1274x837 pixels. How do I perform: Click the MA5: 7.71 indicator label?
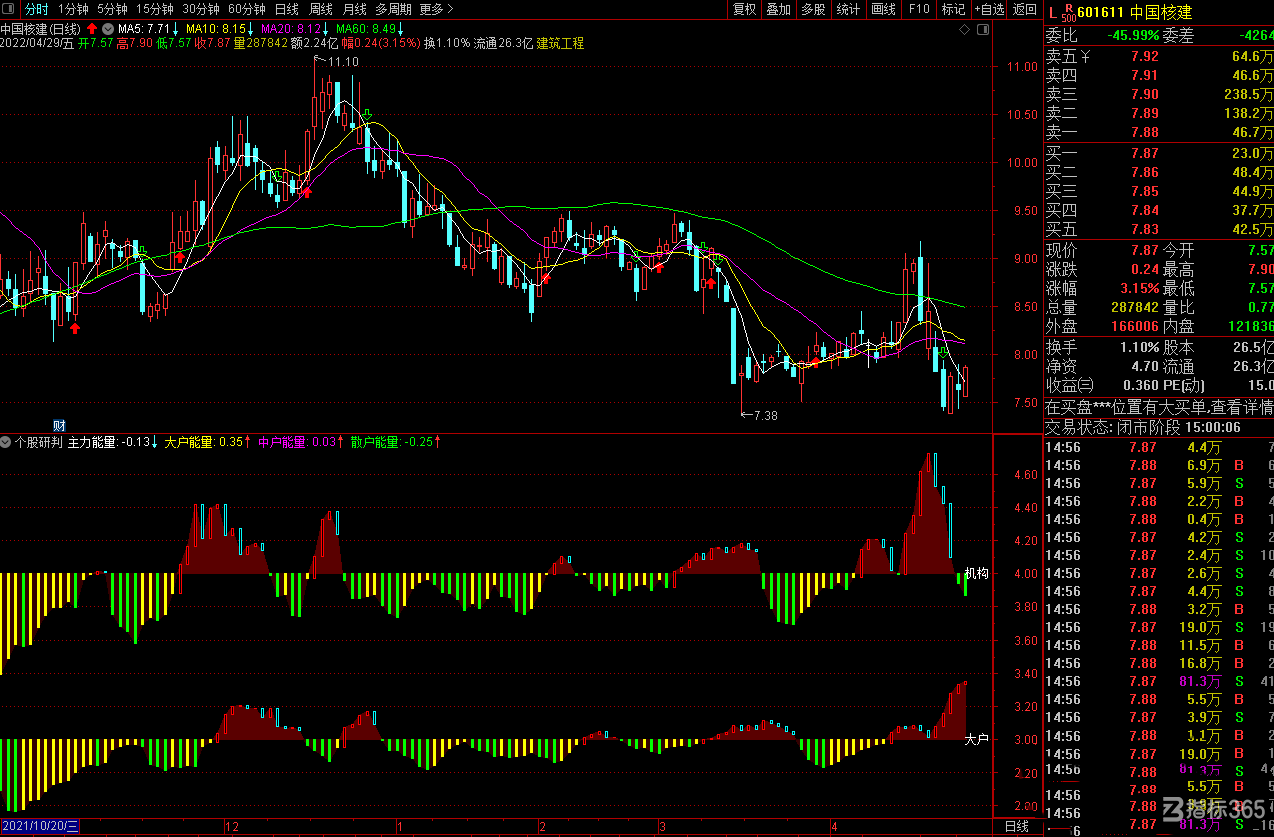(x=146, y=29)
